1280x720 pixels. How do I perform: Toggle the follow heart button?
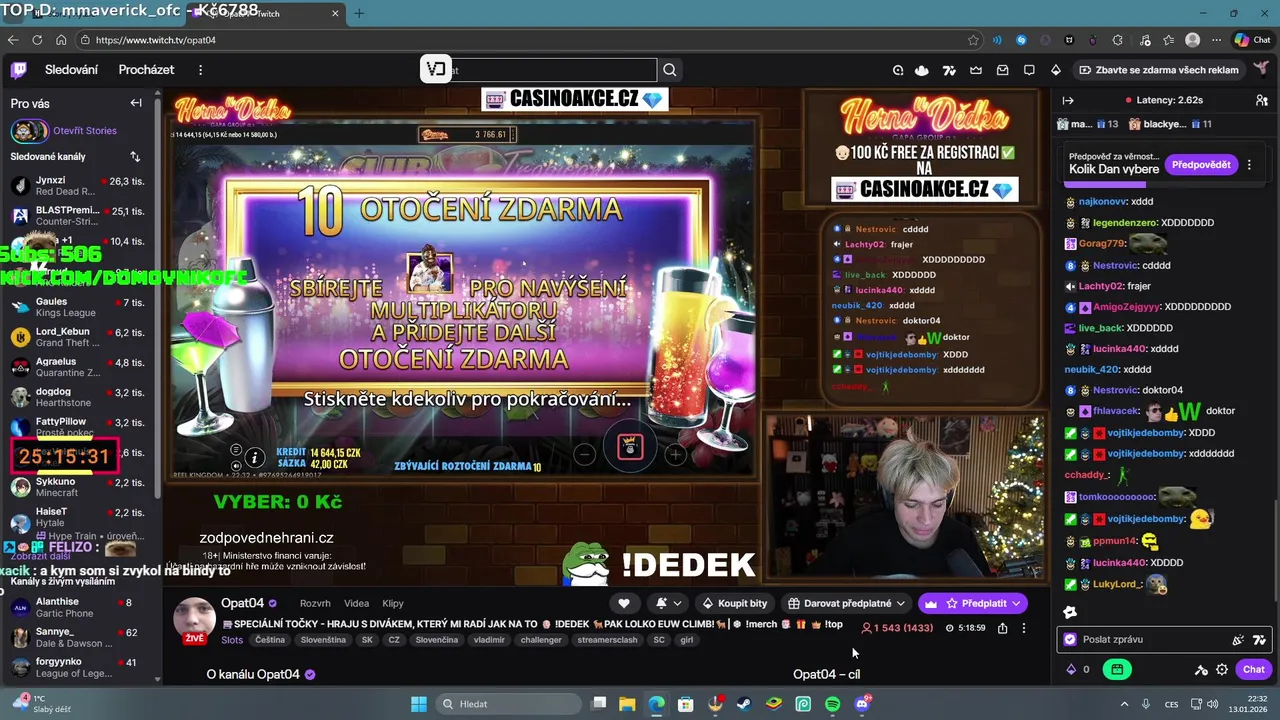[x=624, y=603]
